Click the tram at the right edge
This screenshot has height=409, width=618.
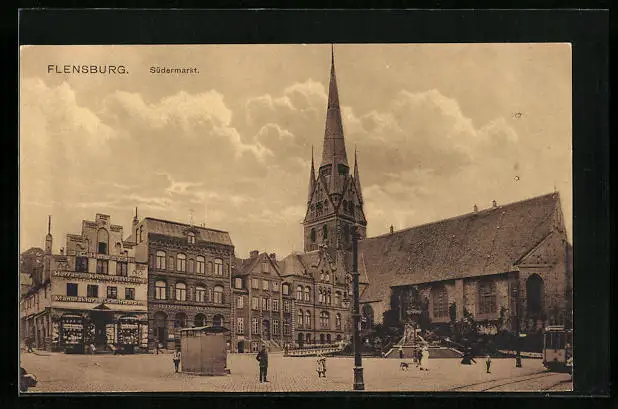[556, 347]
